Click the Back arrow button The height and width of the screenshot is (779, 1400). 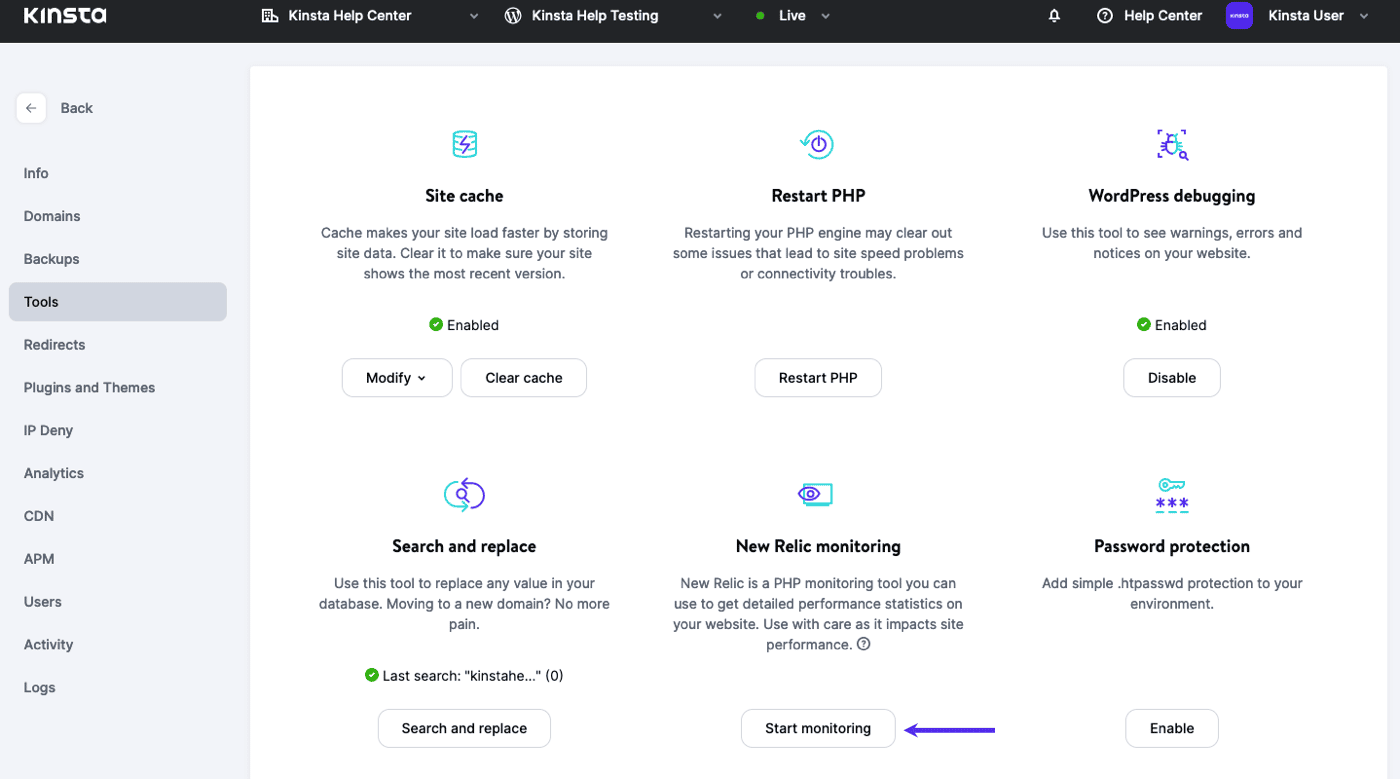31,108
